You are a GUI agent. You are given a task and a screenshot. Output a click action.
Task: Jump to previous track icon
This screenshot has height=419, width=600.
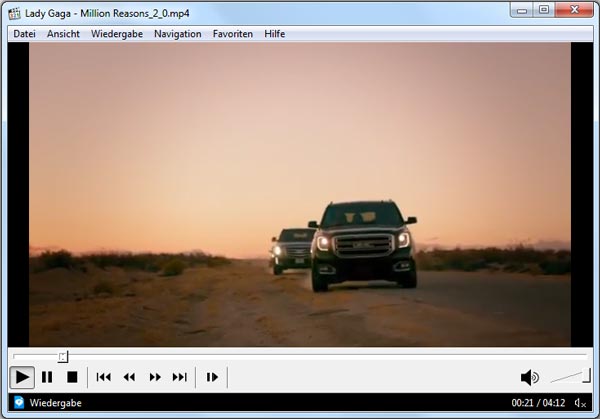pyautogui.click(x=103, y=377)
